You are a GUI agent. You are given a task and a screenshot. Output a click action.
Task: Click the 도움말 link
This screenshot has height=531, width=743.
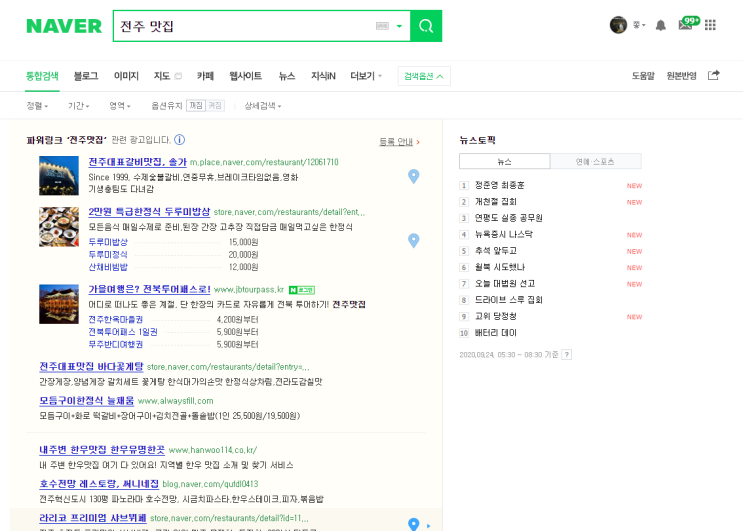click(643, 76)
